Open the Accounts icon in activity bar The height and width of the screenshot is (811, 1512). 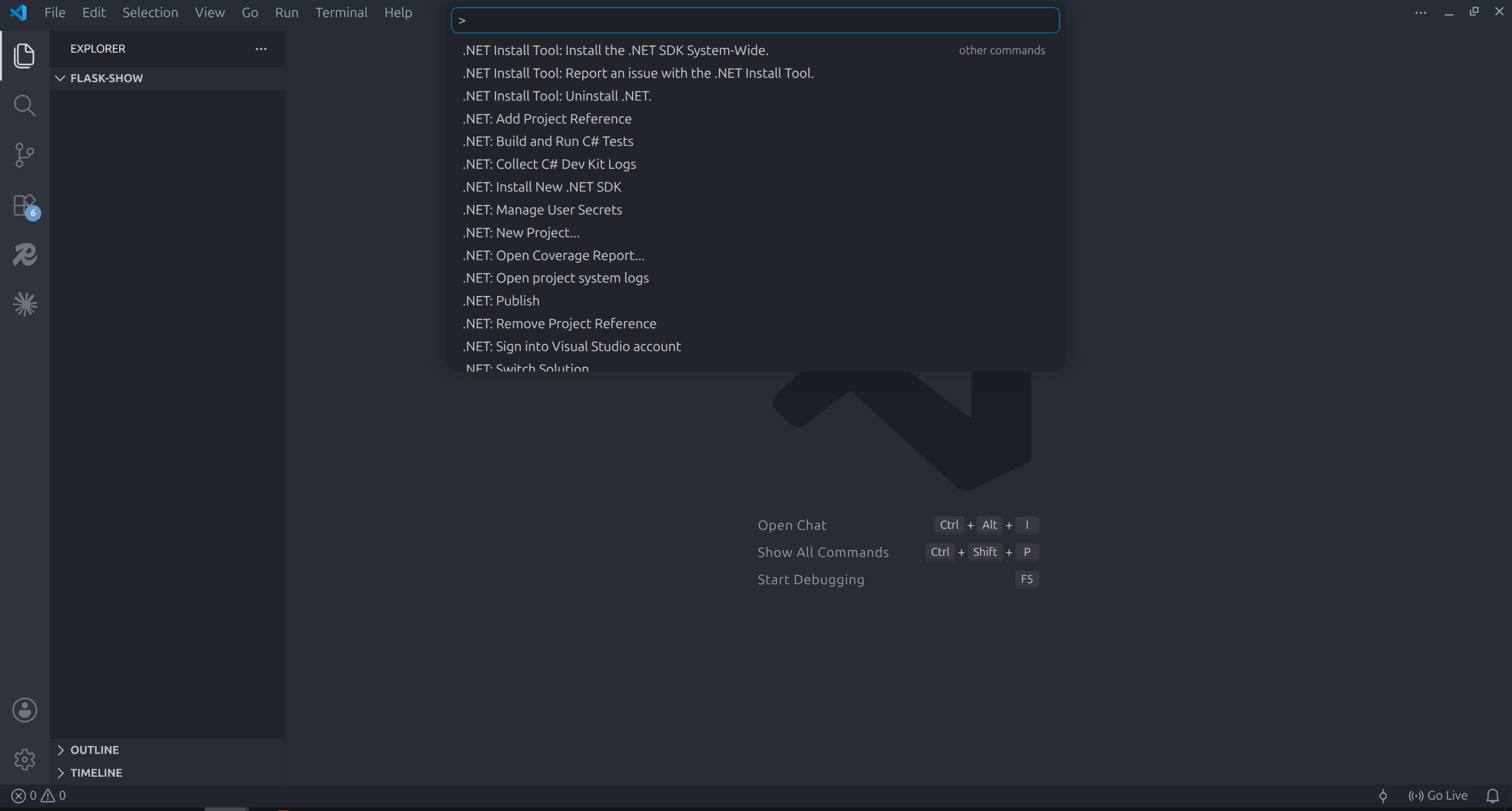point(24,710)
